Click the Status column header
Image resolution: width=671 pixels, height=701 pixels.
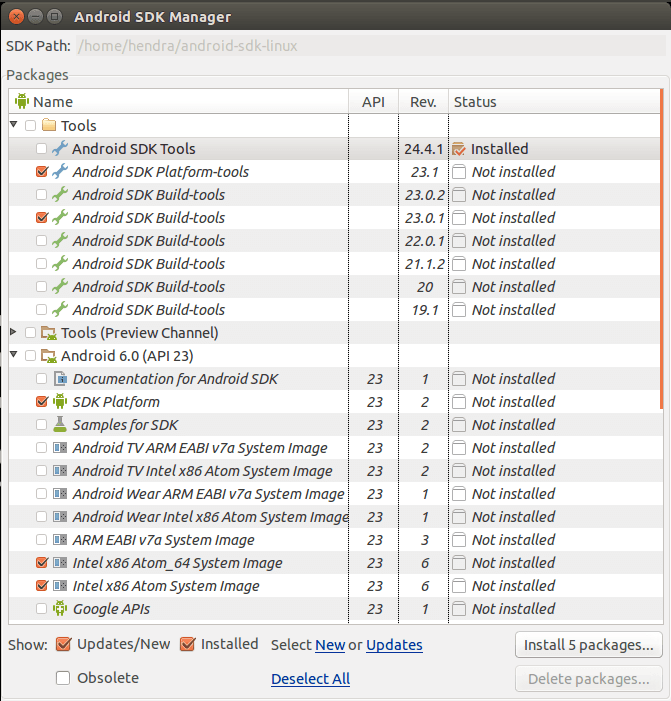(554, 101)
